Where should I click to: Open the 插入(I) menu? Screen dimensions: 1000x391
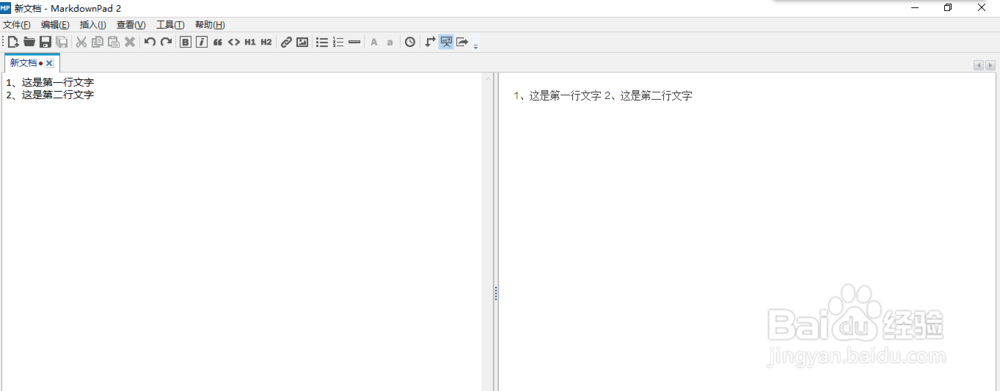(92, 25)
